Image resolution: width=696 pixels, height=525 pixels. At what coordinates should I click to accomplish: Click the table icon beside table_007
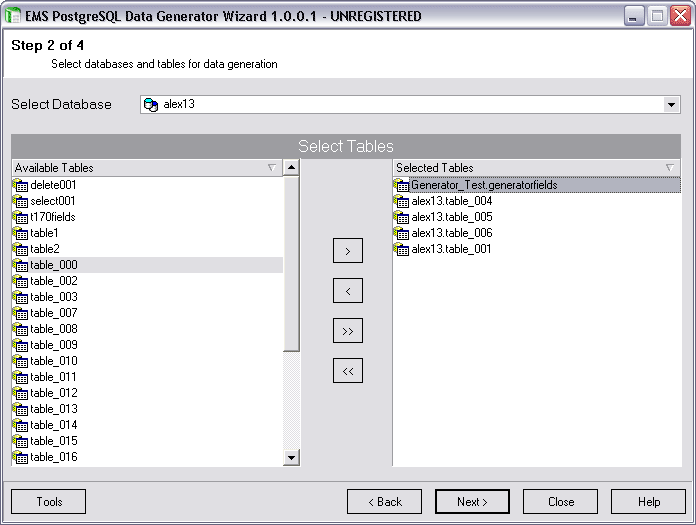20,313
